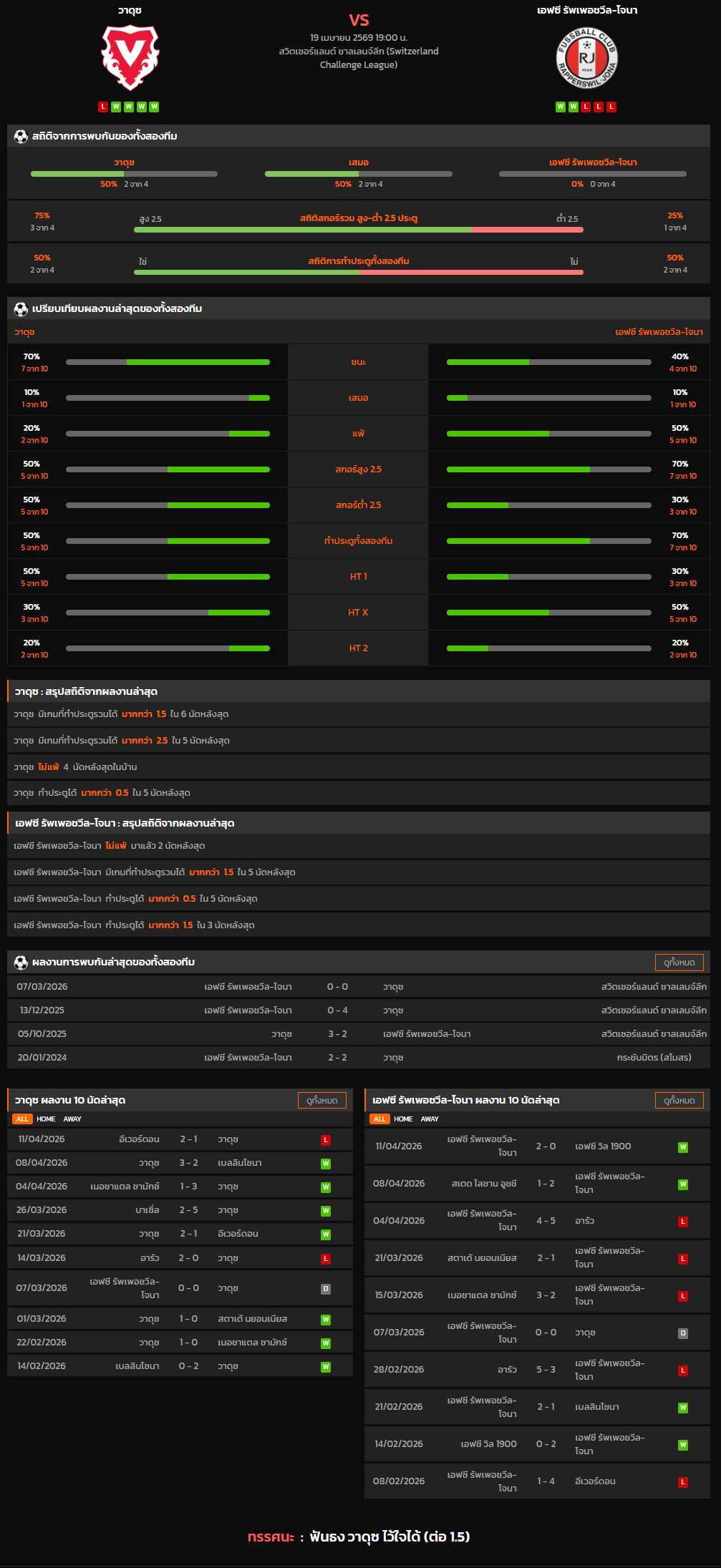The width and height of the screenshot is (721, 1568).
Task: Click first red L form badge under Vaduz logo
Action: pyautogui.click(x=103, y=107)
